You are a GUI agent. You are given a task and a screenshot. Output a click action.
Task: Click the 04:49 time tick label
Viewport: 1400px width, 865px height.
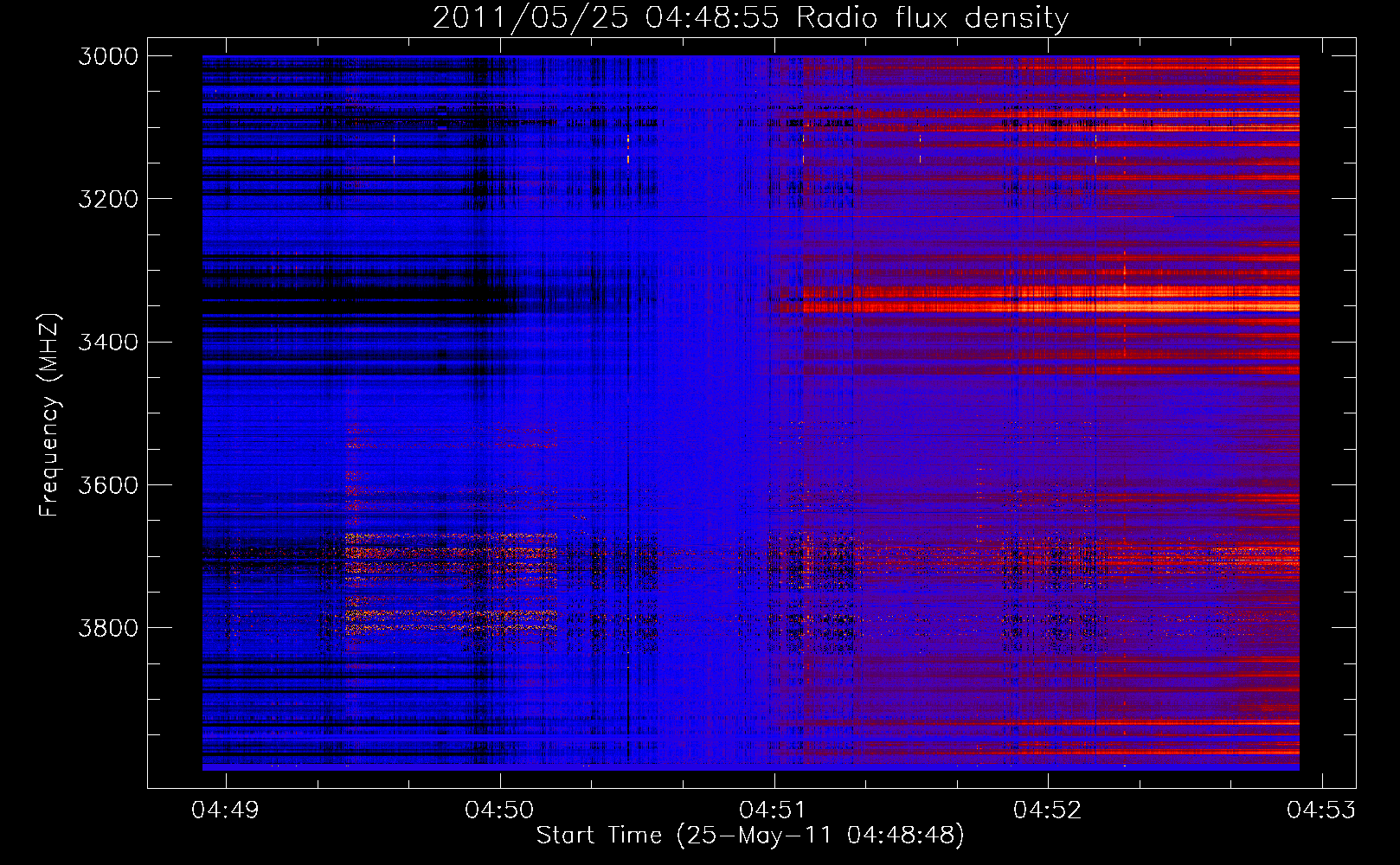(226, 810)
